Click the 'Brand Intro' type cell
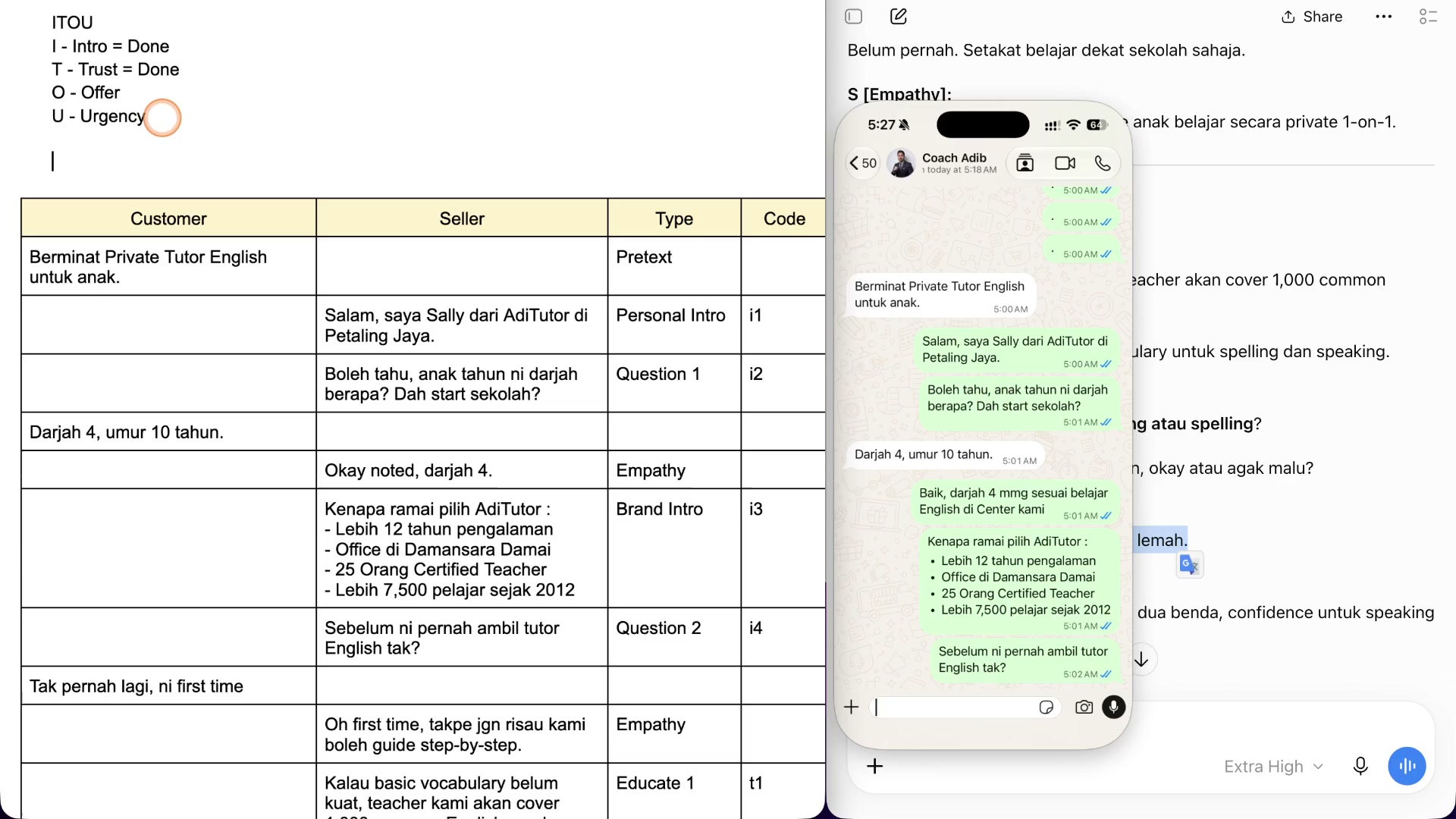 (674, 548)
